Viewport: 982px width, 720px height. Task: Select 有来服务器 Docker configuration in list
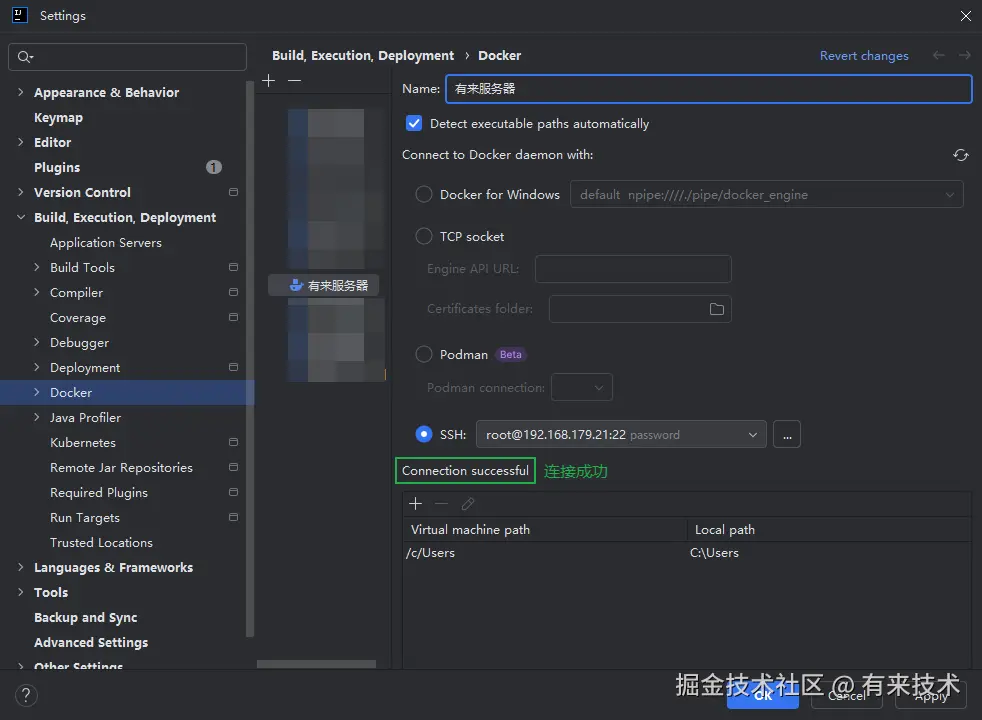(x=323, y=285)
